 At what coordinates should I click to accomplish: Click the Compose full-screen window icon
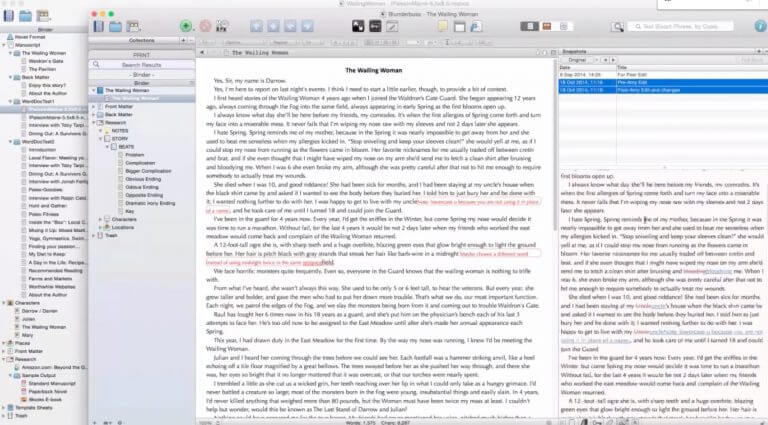459,26
